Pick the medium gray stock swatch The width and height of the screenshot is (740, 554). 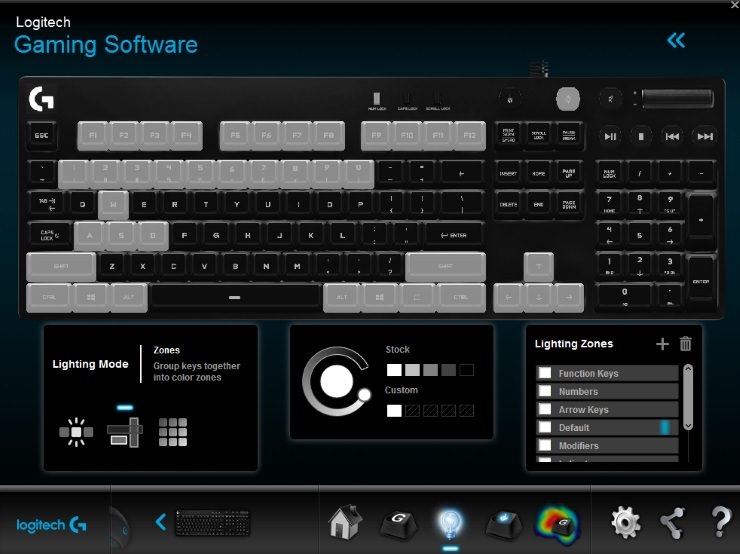point(430,370)
